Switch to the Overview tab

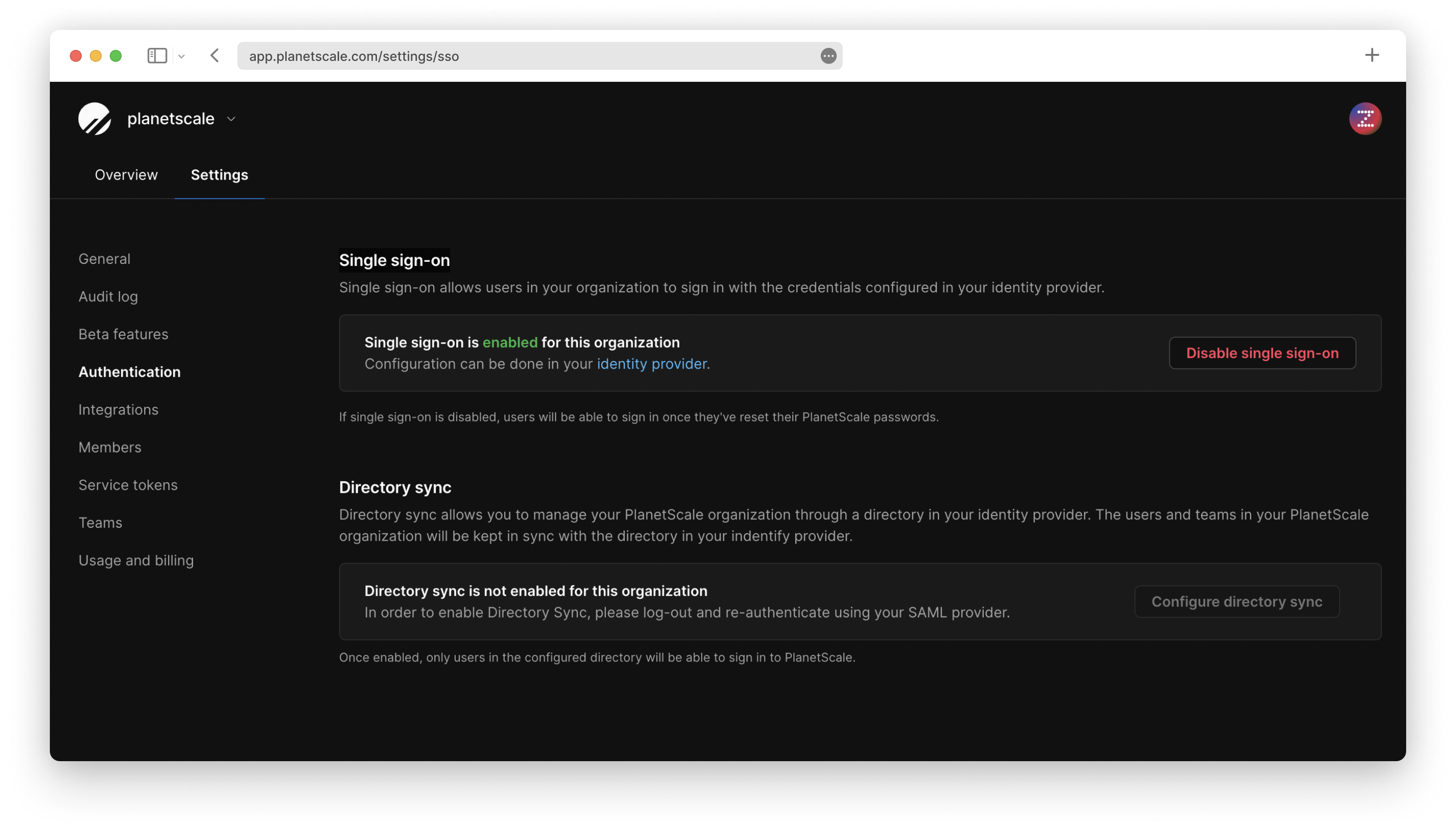[x=126, y=175]
